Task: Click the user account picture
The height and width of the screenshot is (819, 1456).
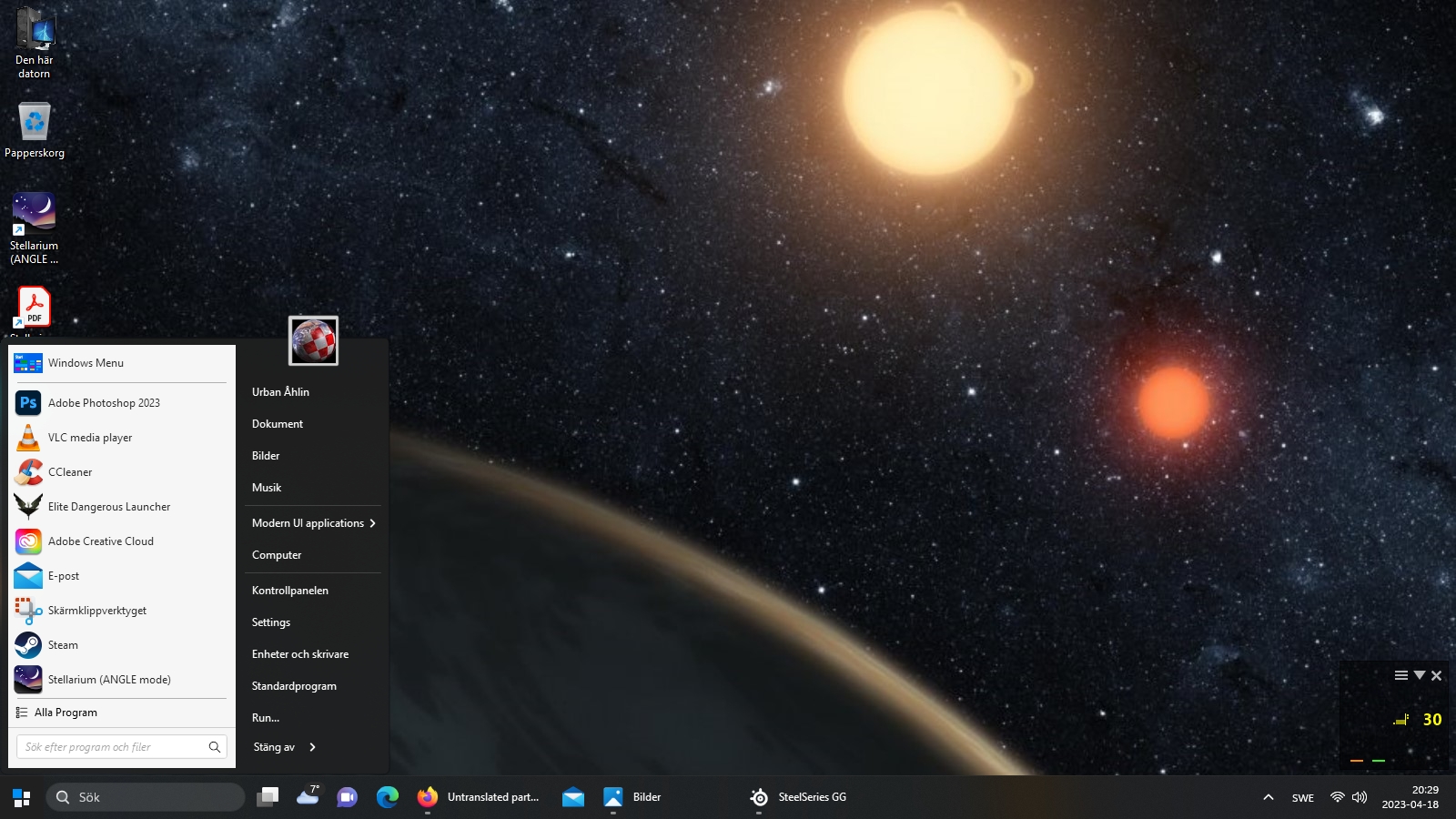Action: [x=313, y=341]
